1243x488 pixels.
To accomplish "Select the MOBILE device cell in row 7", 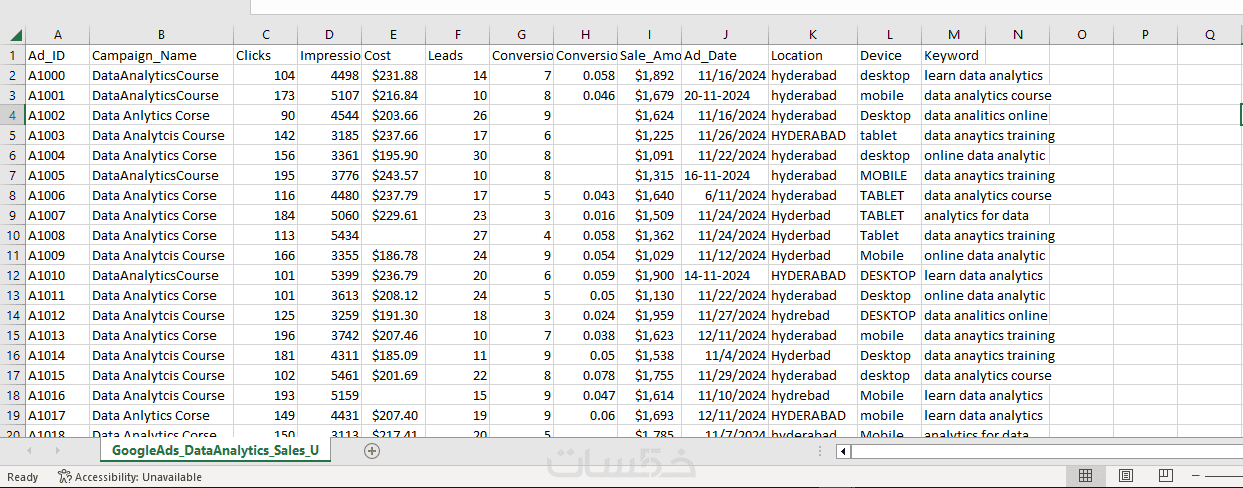I will [x=889, y=175].
